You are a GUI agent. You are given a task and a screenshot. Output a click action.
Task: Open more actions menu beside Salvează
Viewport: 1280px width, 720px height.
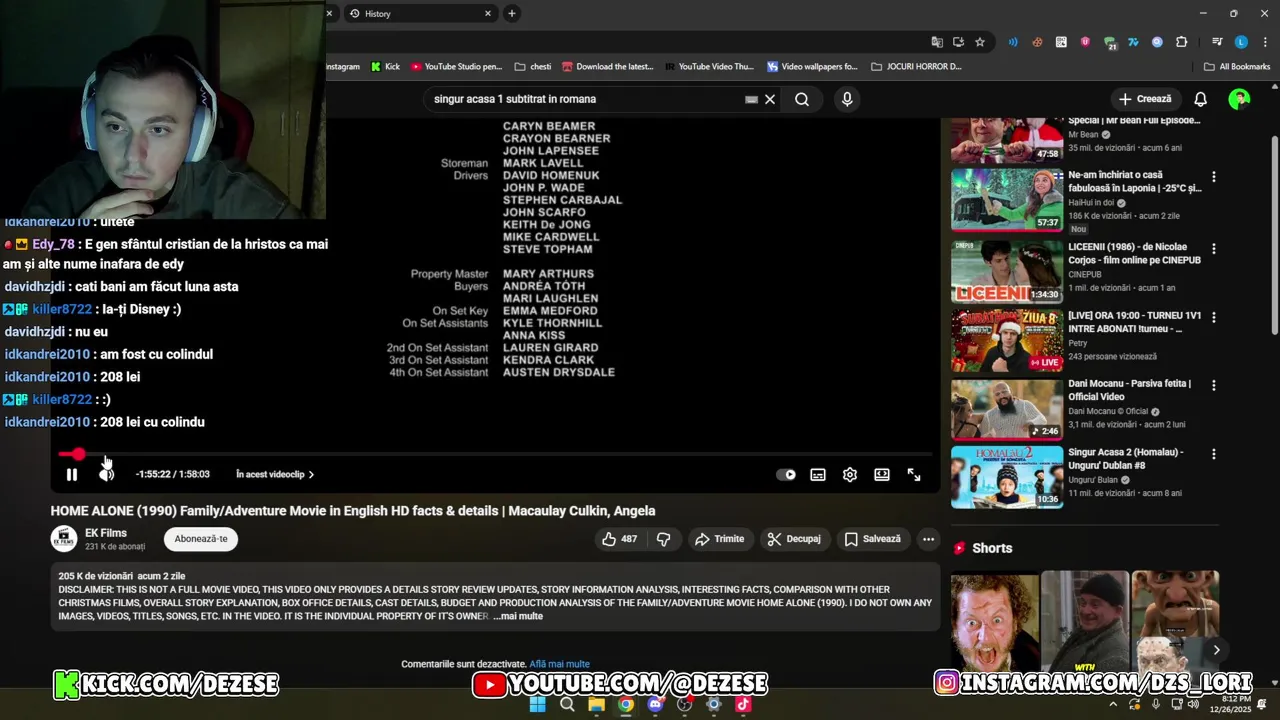point(928,539)
